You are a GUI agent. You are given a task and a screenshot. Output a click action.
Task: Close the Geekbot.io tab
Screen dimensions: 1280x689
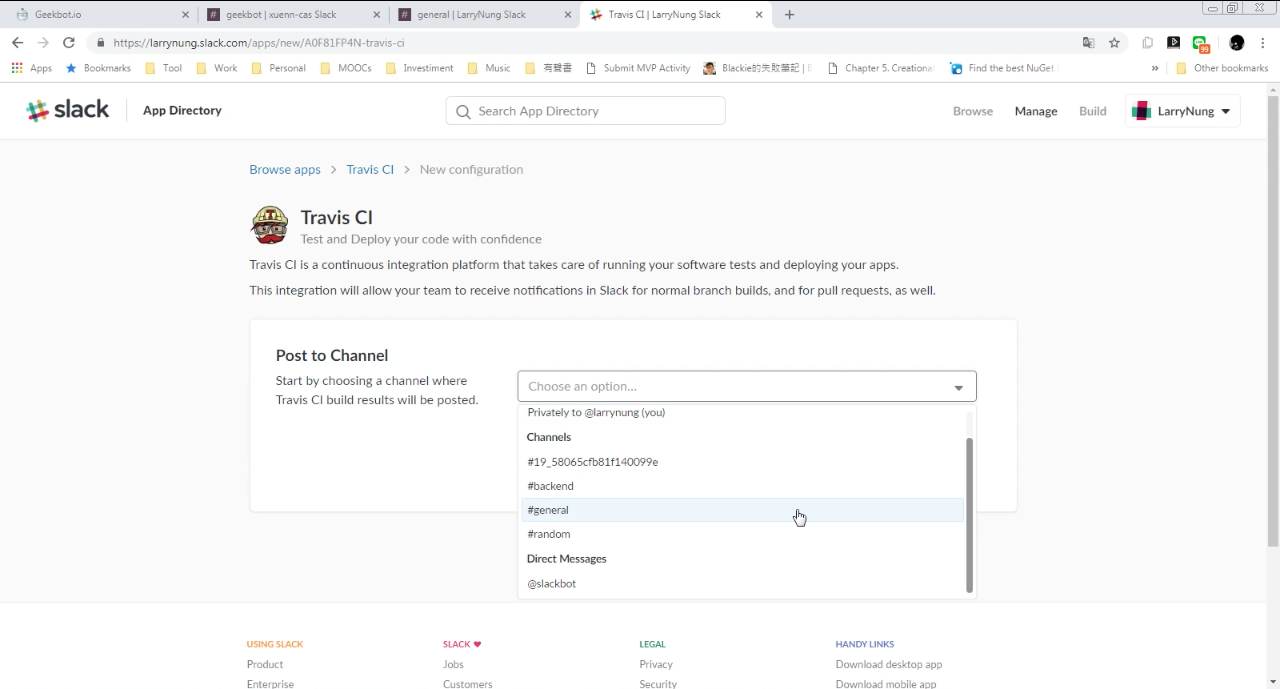[x=185, y=15]
